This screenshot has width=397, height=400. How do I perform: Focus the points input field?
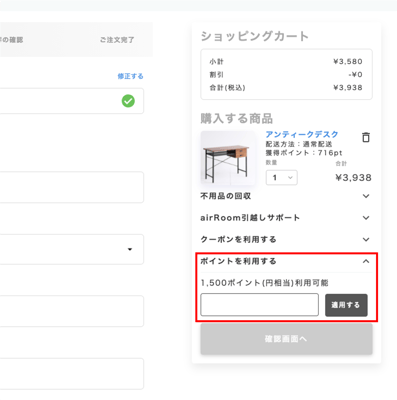click(x=259, y=305)
